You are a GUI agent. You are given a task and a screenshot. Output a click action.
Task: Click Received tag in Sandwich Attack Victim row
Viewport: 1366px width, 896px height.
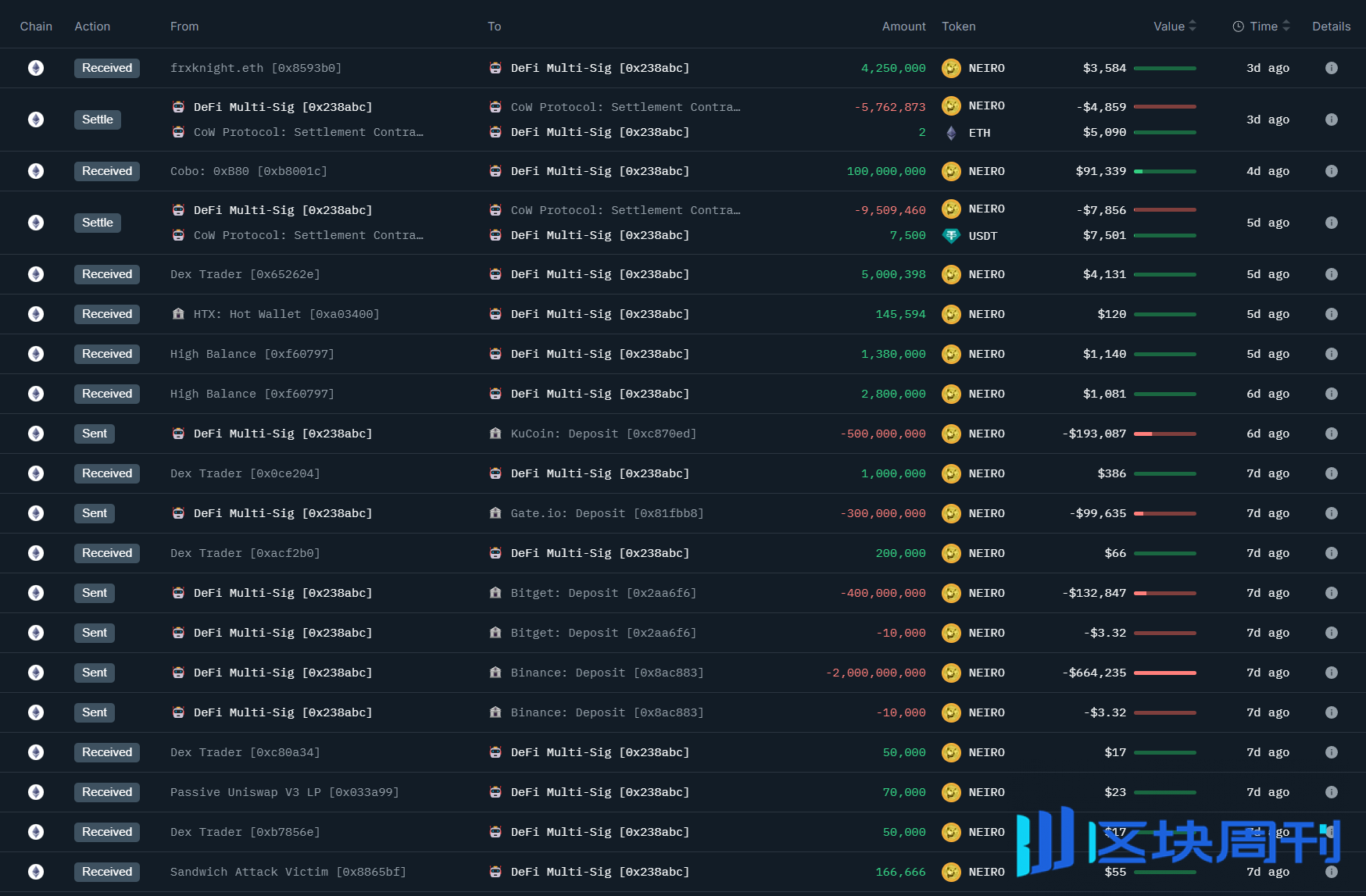107,872
